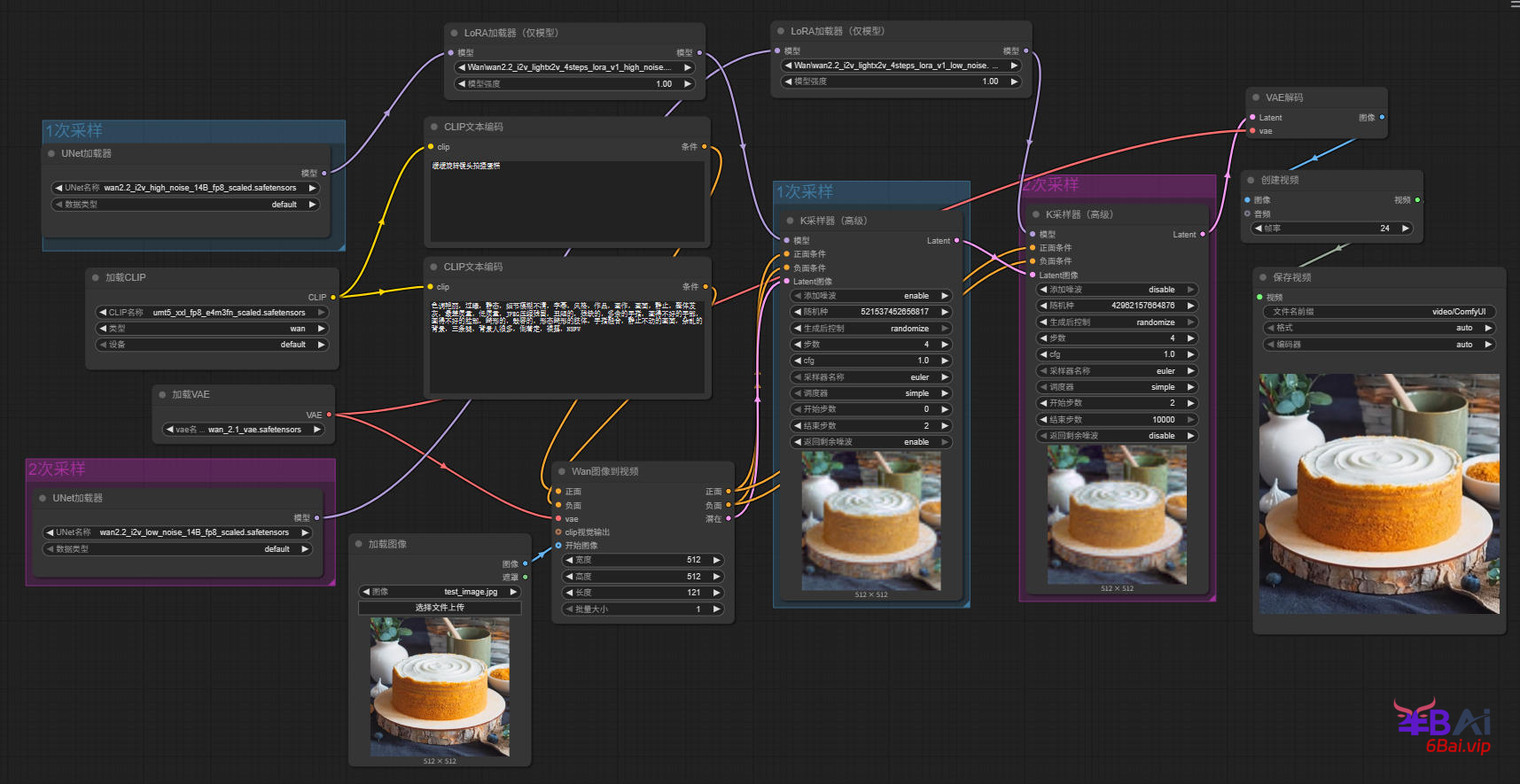Increase 帧率 with the right arrow in 创建视频
The height and width of the screenshot is (784, 1520).
pyautogui.click(x=1405, y=229)
